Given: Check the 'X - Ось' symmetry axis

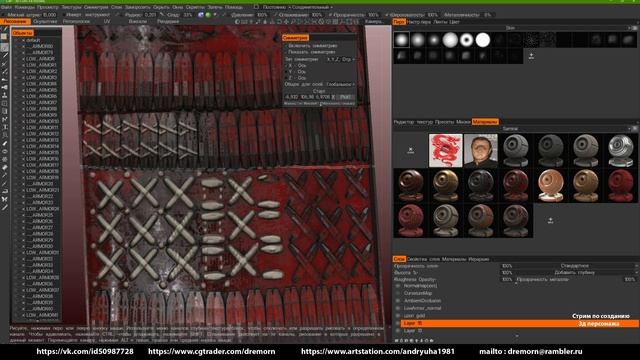Looking at the screenshot, I should [x=286, y=65].
